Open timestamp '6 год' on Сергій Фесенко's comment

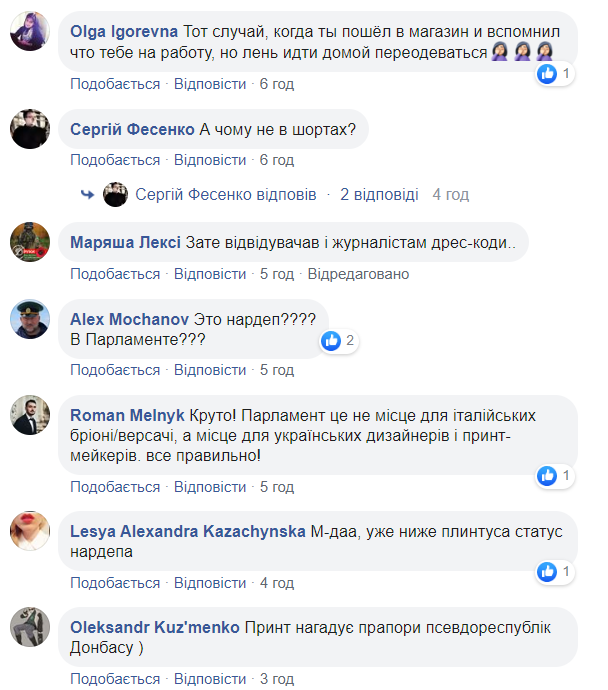(x=276, y=160)
